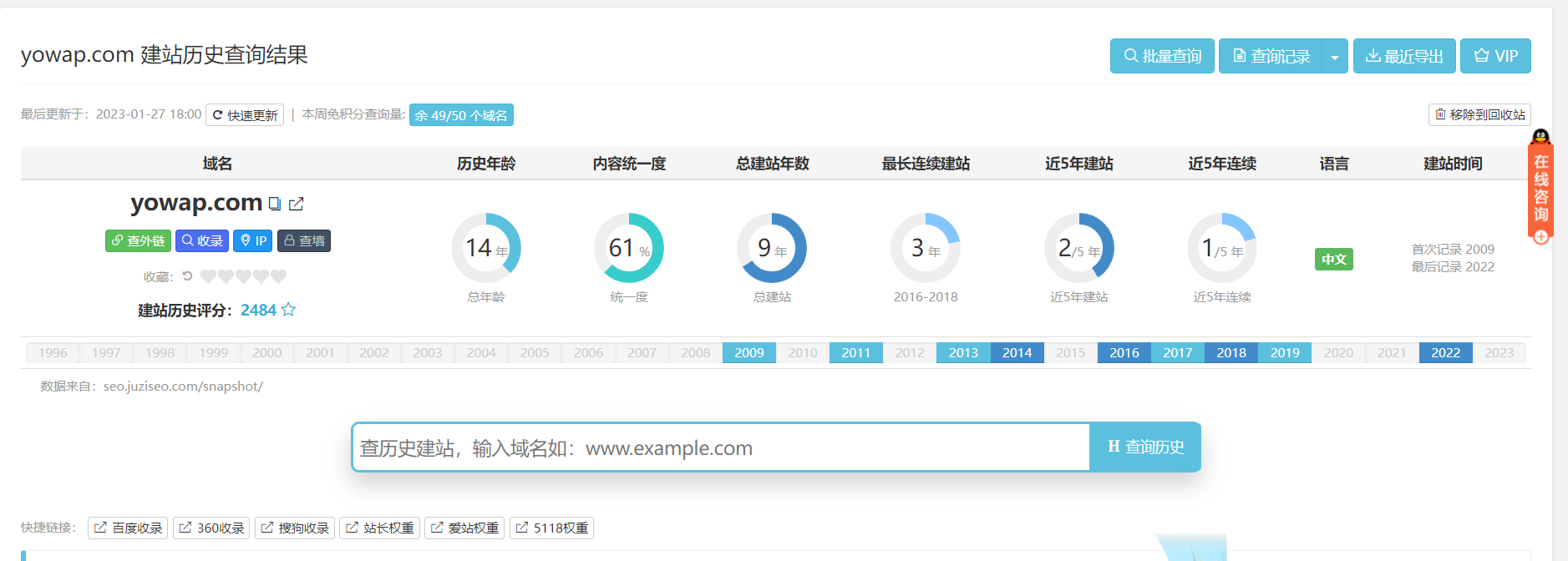Screen dimensions: 1568x561
Task: Open the VIP button
Action: point(1495,56)
